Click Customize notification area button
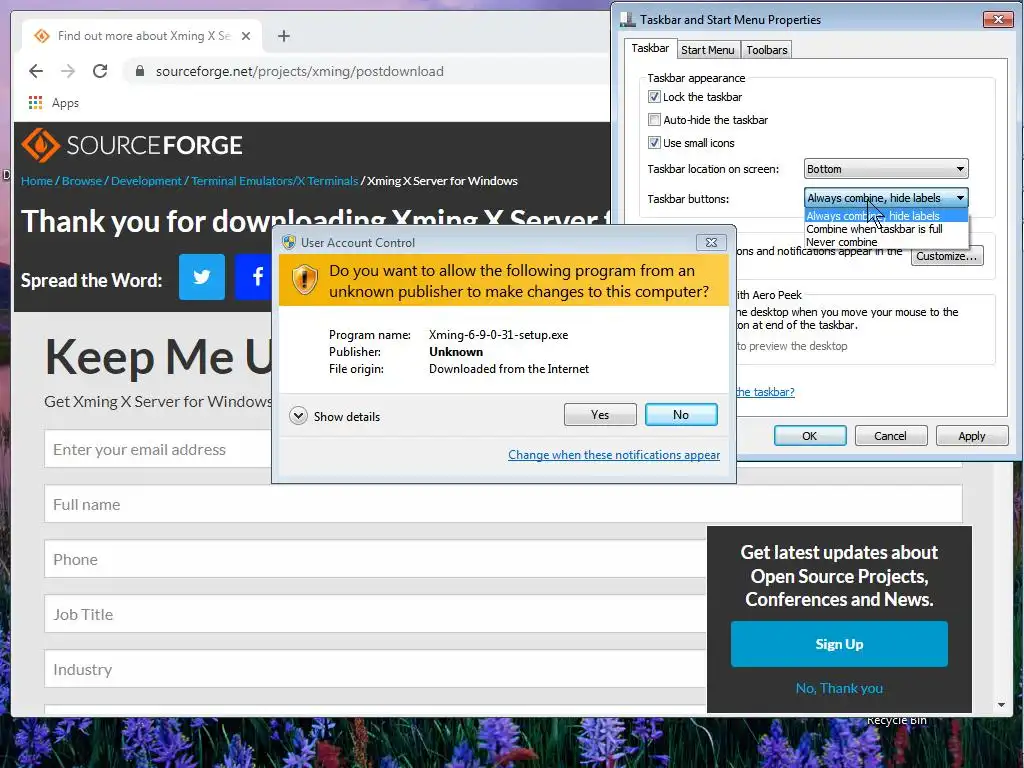 point(946,256)
